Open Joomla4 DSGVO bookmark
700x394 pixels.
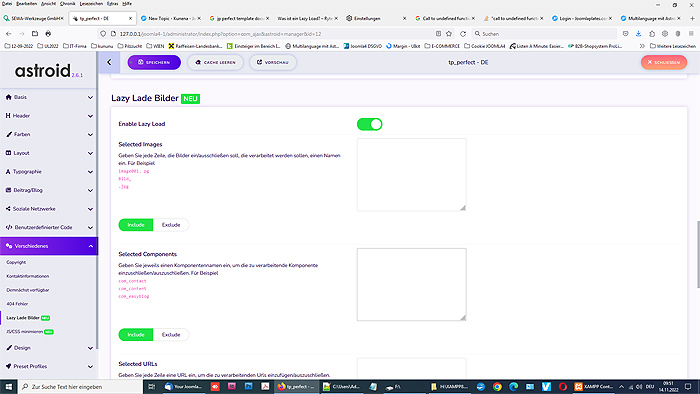362,46
